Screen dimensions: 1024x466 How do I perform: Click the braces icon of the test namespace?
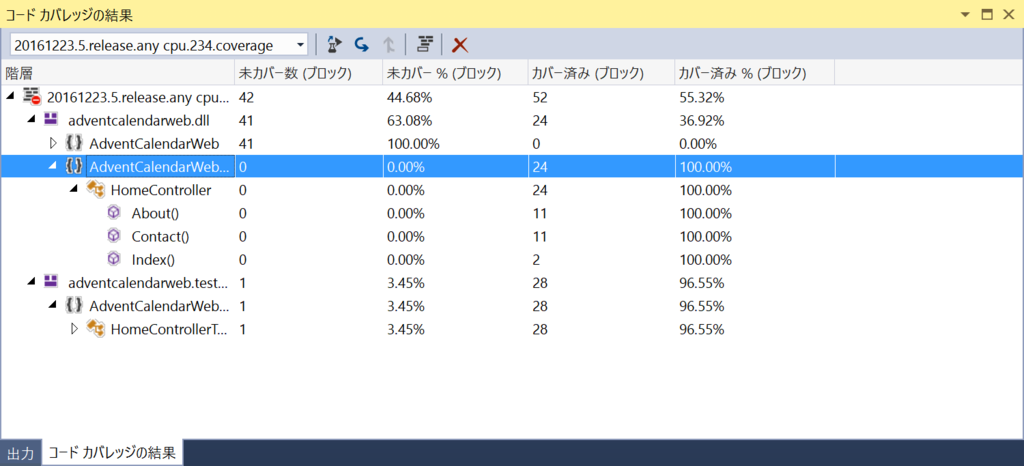pos(74,305)
